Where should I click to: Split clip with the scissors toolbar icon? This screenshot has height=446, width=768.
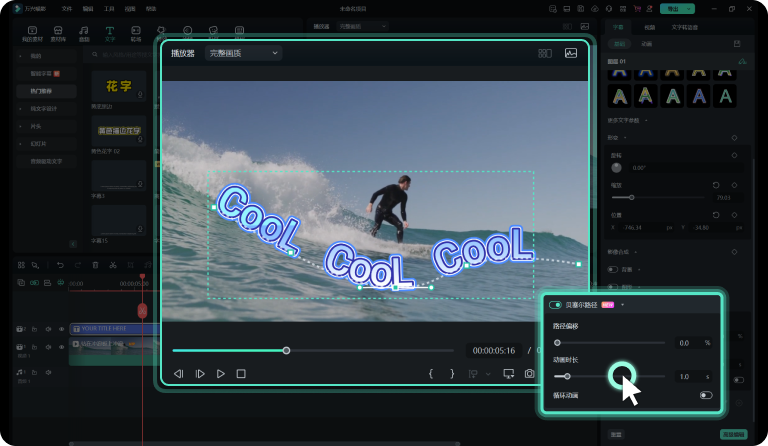pyautogui.click(x=113, y=265)
